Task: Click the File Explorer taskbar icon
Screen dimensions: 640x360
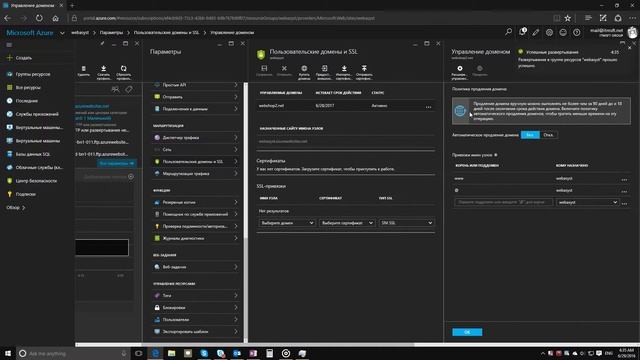Action: [x=171, y=353]
